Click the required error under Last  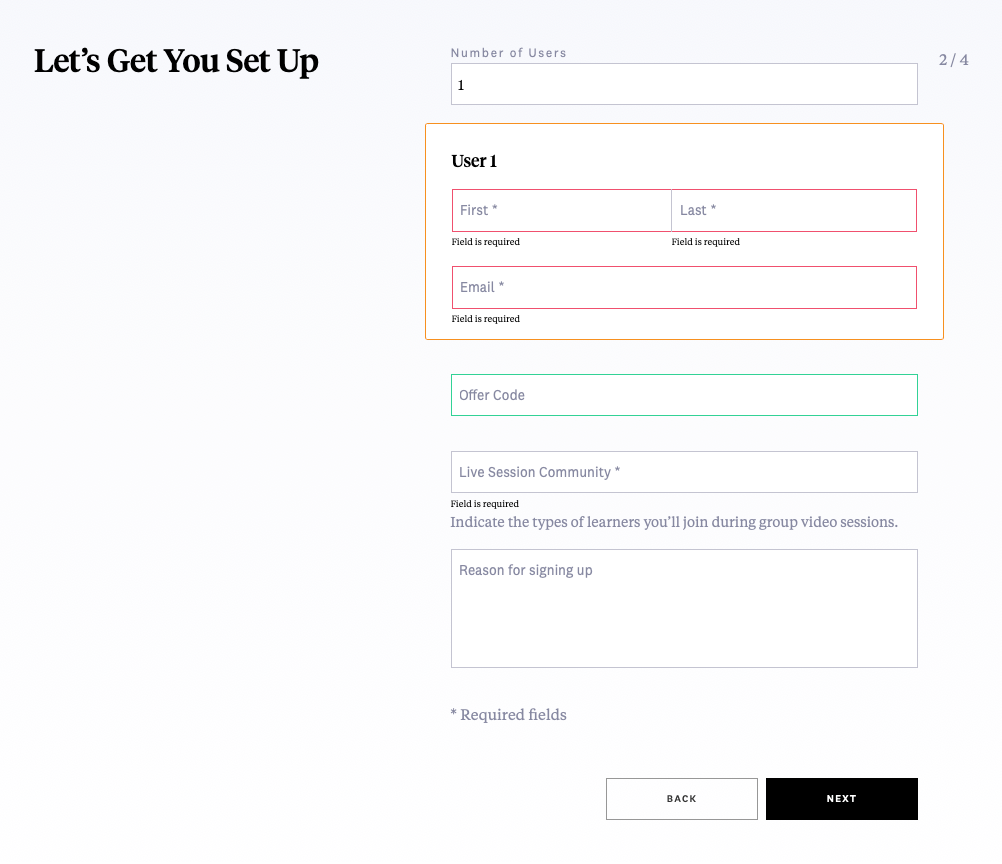705,242
